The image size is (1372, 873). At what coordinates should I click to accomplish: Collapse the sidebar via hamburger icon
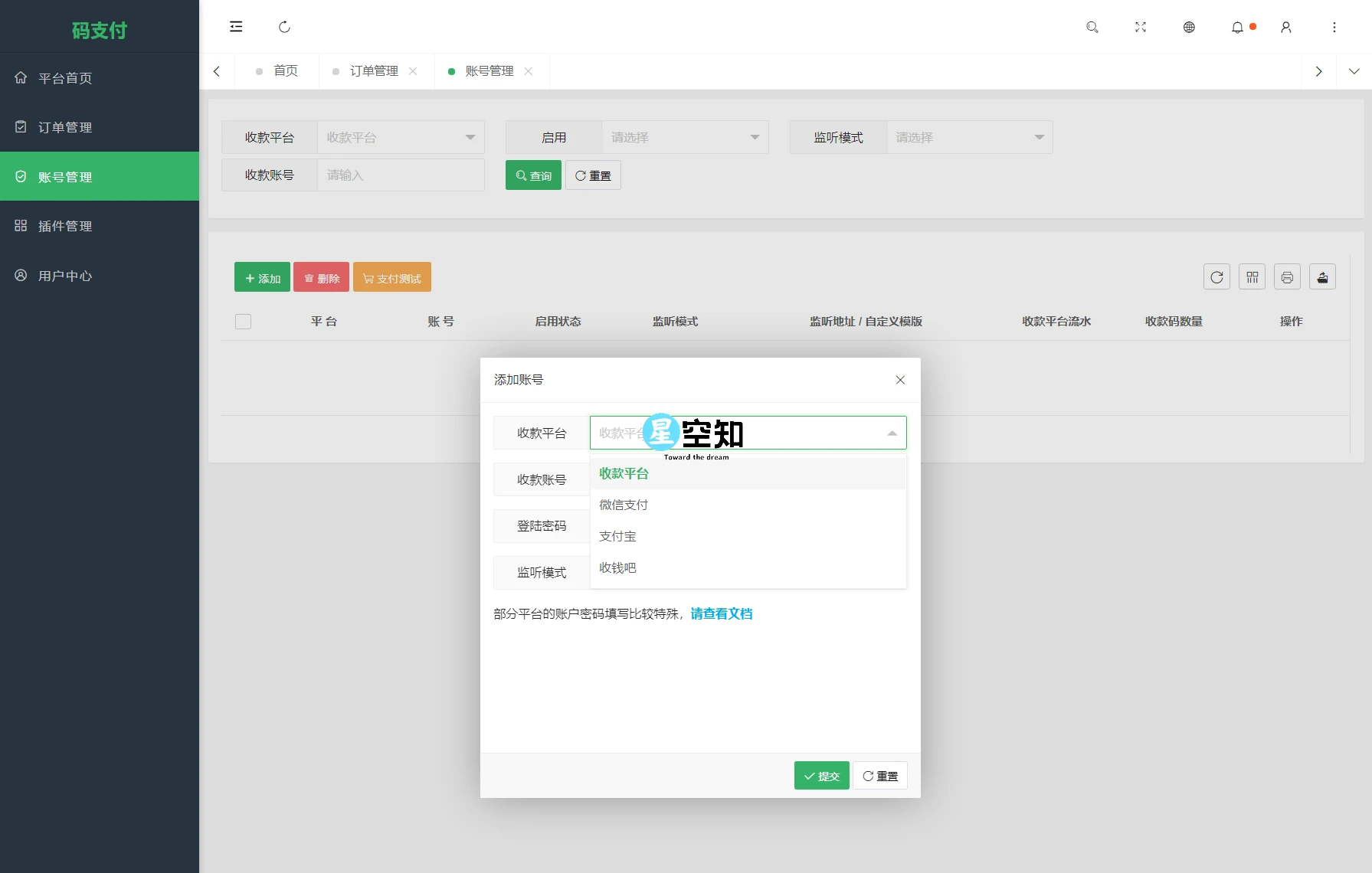pos(236,26)
